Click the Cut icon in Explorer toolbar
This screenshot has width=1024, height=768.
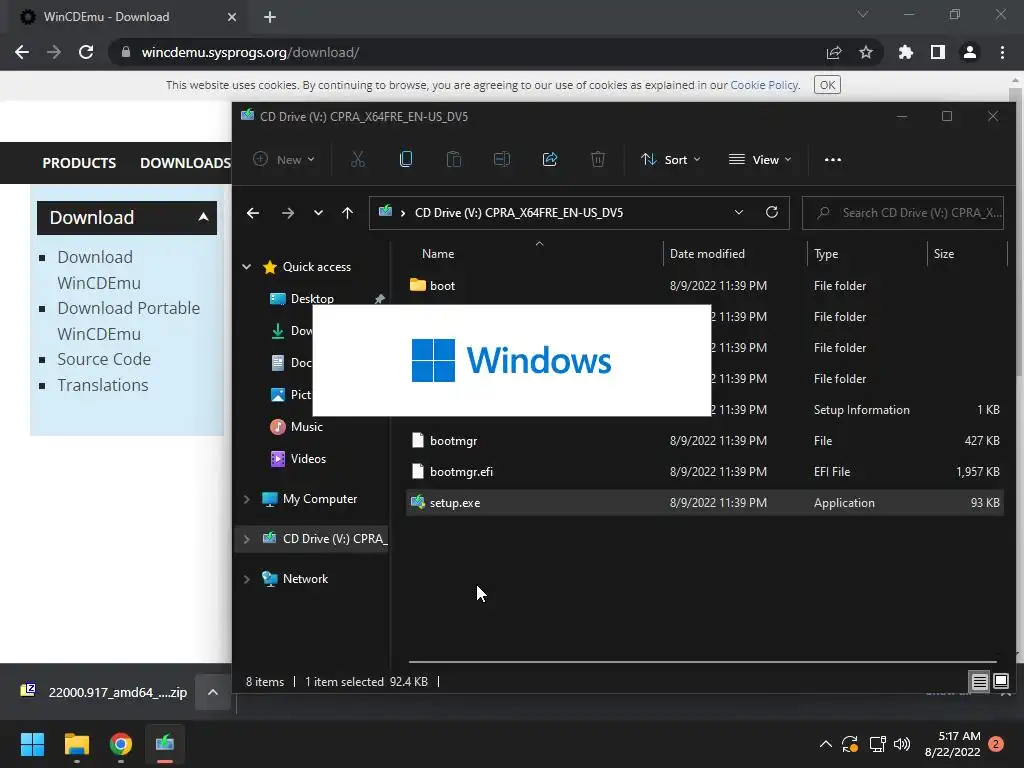pos(358,159)
